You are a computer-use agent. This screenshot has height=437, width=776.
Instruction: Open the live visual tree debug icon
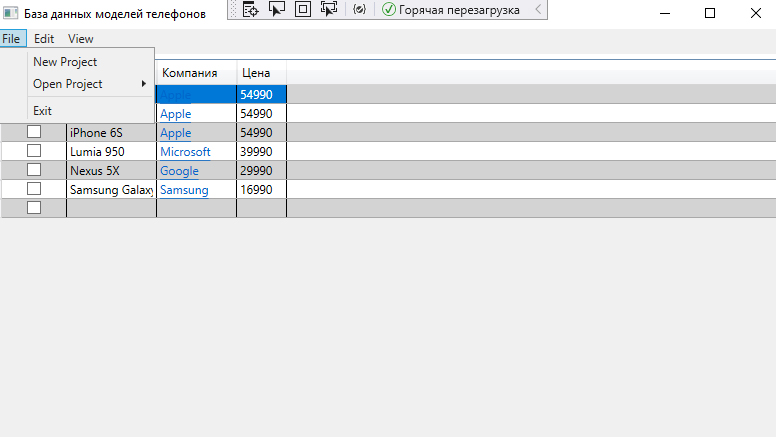tap(251, 9)
